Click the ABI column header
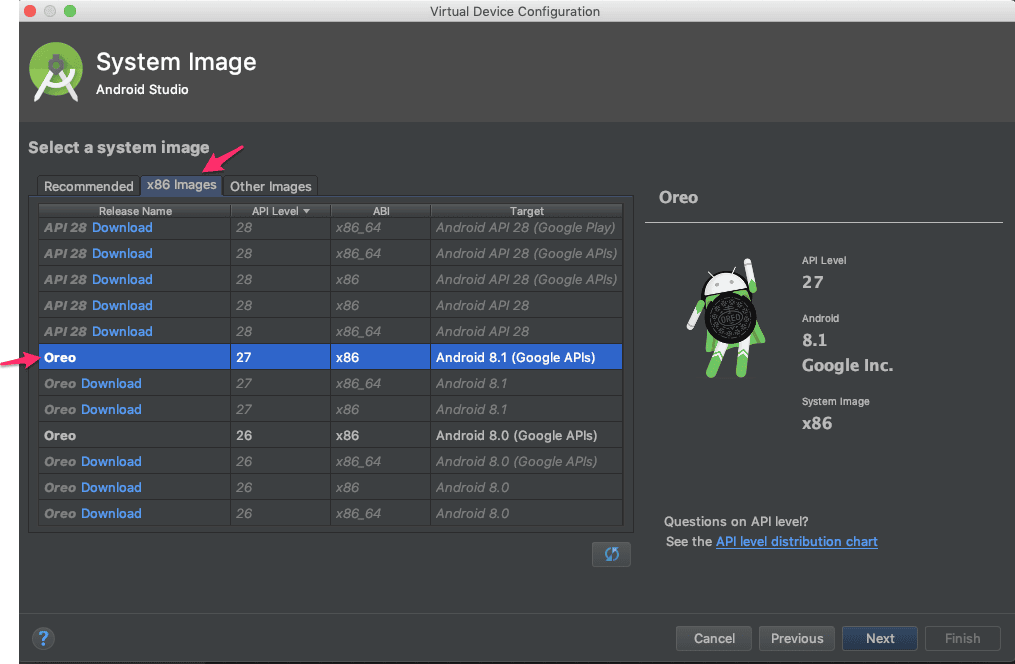 (381, 211)
